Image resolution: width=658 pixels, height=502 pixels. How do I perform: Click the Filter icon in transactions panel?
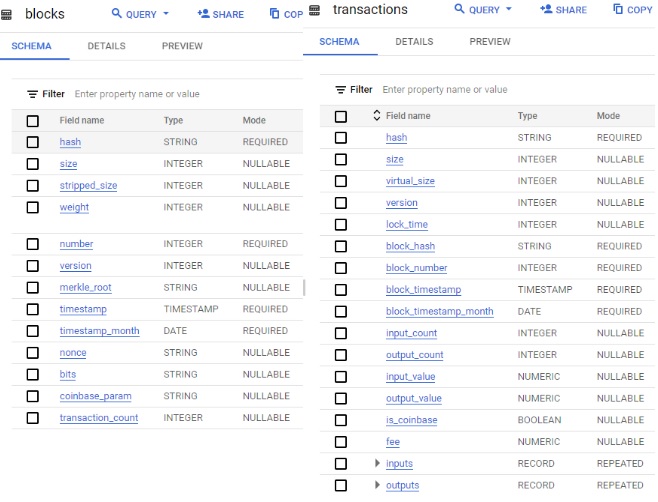click(340, 90)
